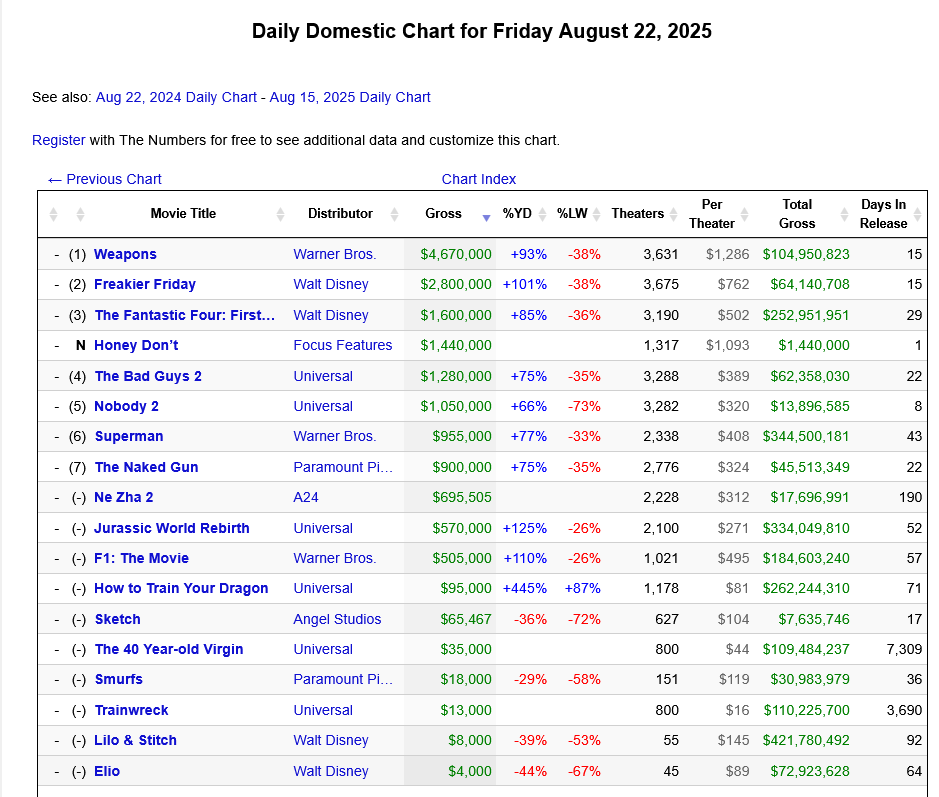The height and width of the screenshot is (797, 939).
Task: Open Universal distributor in Trainwreck row
Action: coord(323,710)
